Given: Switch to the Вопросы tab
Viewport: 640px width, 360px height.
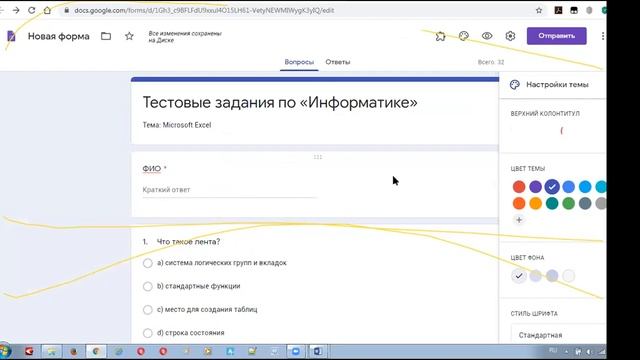Looking at the screenshot, I should point(299,62).
